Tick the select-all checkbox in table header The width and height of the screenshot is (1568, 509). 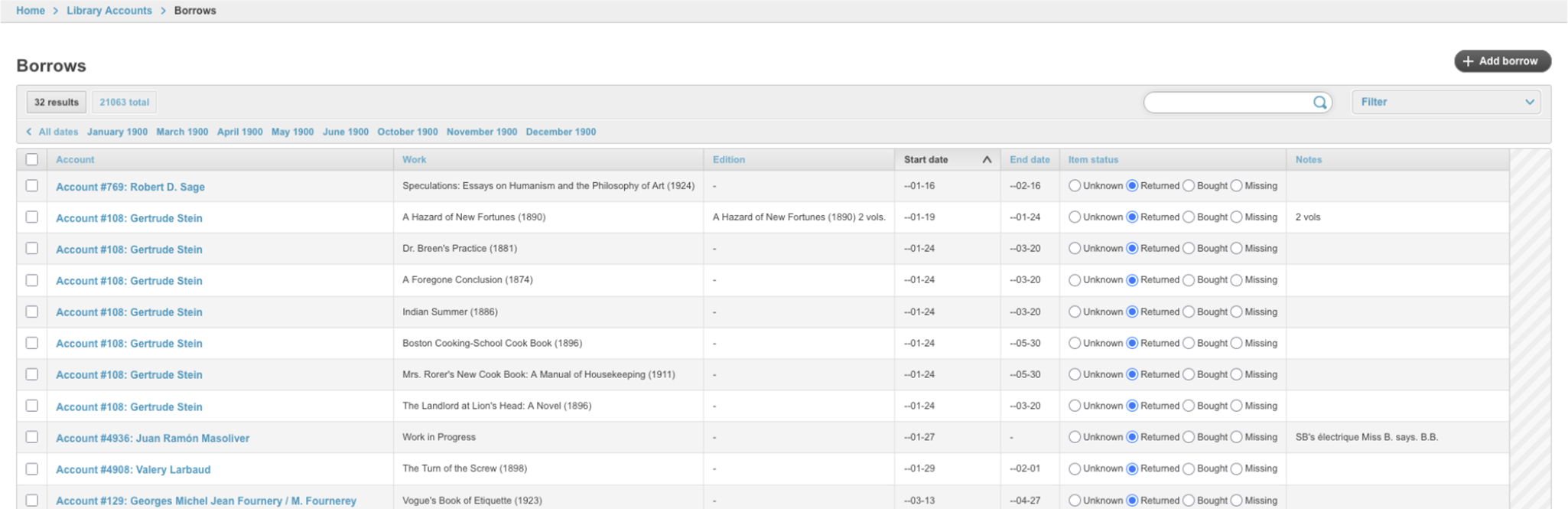(31, 160)
